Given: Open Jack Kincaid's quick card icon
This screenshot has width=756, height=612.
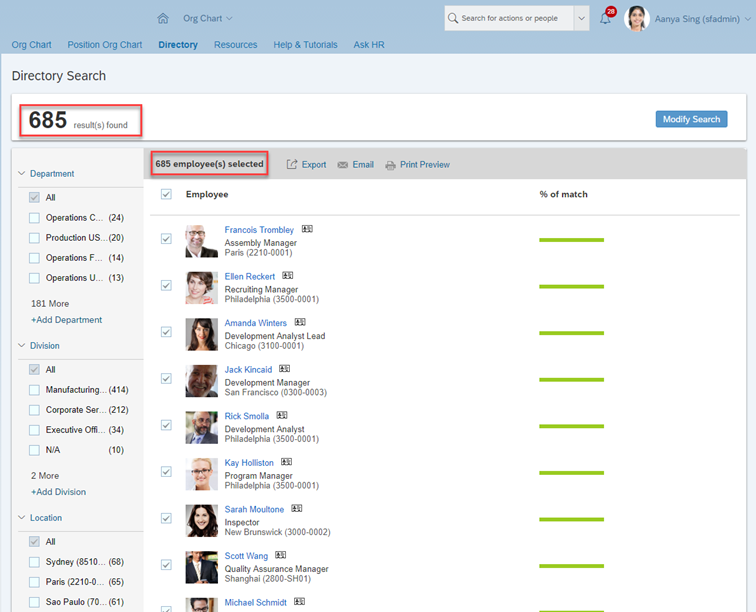Looking at the screenshot, I should (x=284, y=369).
